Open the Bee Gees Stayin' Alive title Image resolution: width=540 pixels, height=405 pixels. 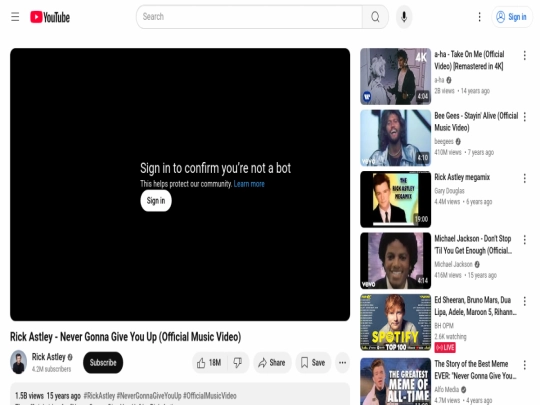(x=476, y=122)
